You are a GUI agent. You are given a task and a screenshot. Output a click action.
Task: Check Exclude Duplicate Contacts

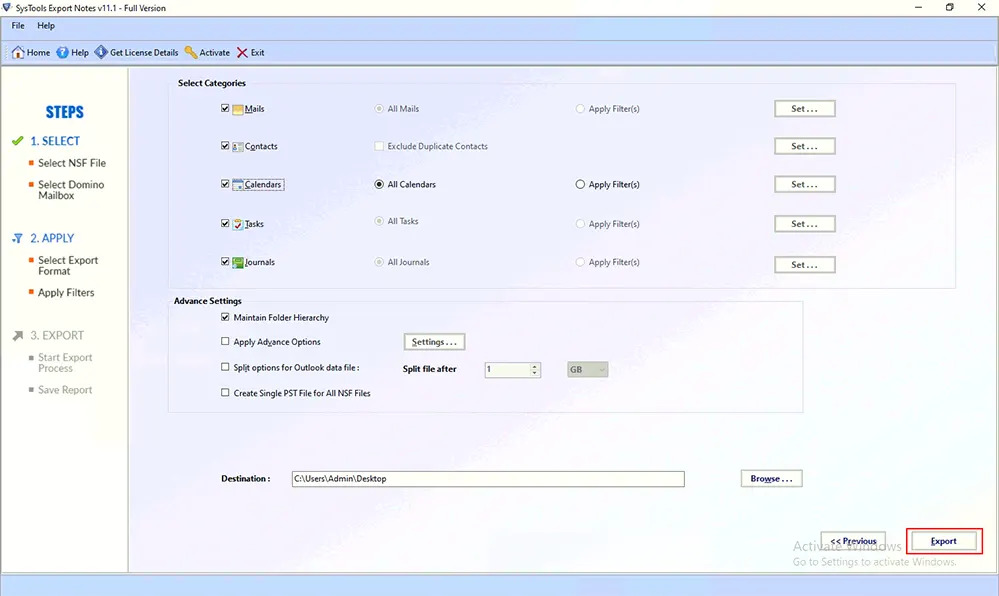tap(379, 146)
